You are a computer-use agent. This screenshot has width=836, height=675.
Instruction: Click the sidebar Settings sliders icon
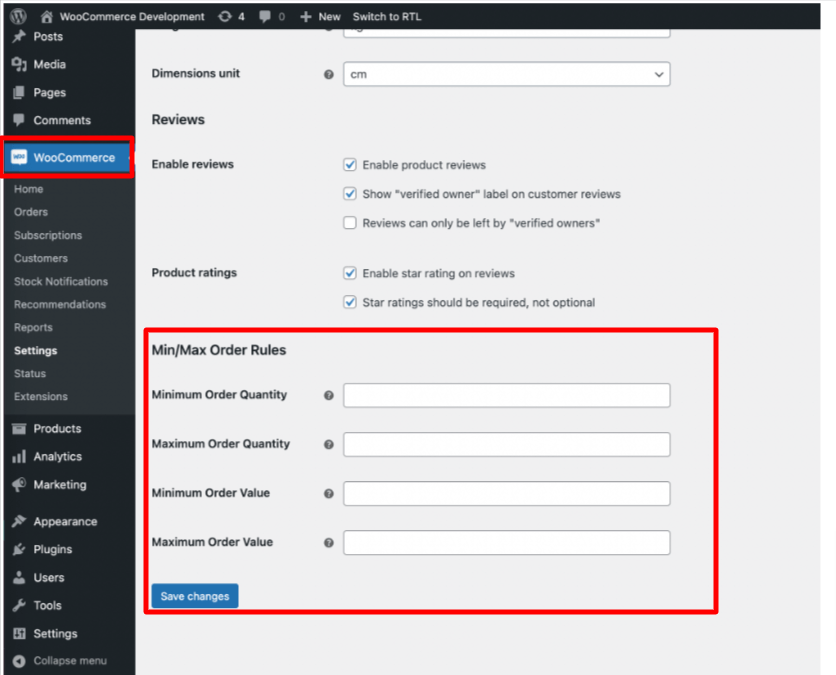point(19,633)
